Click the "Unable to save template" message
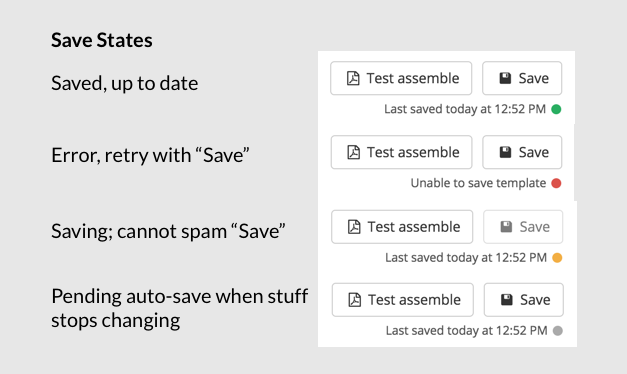The image size is (627, 374). click(478, 183)
